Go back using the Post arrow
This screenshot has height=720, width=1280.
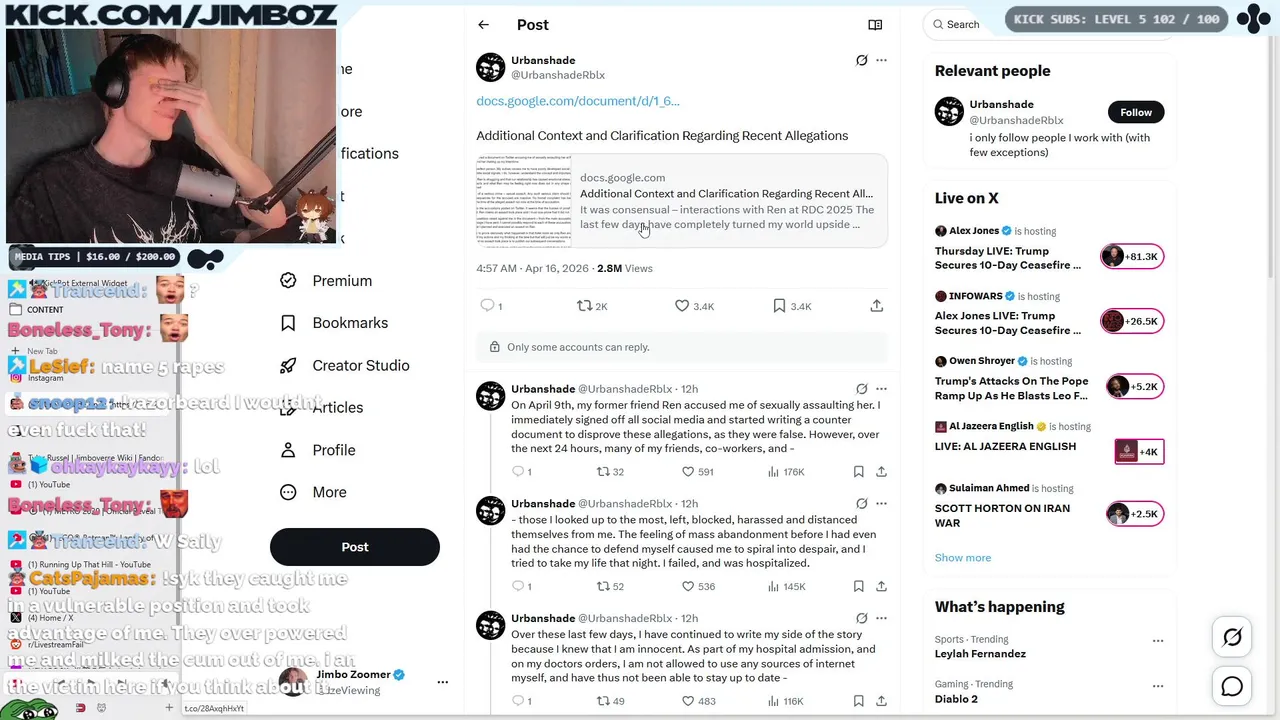(483, 25)
